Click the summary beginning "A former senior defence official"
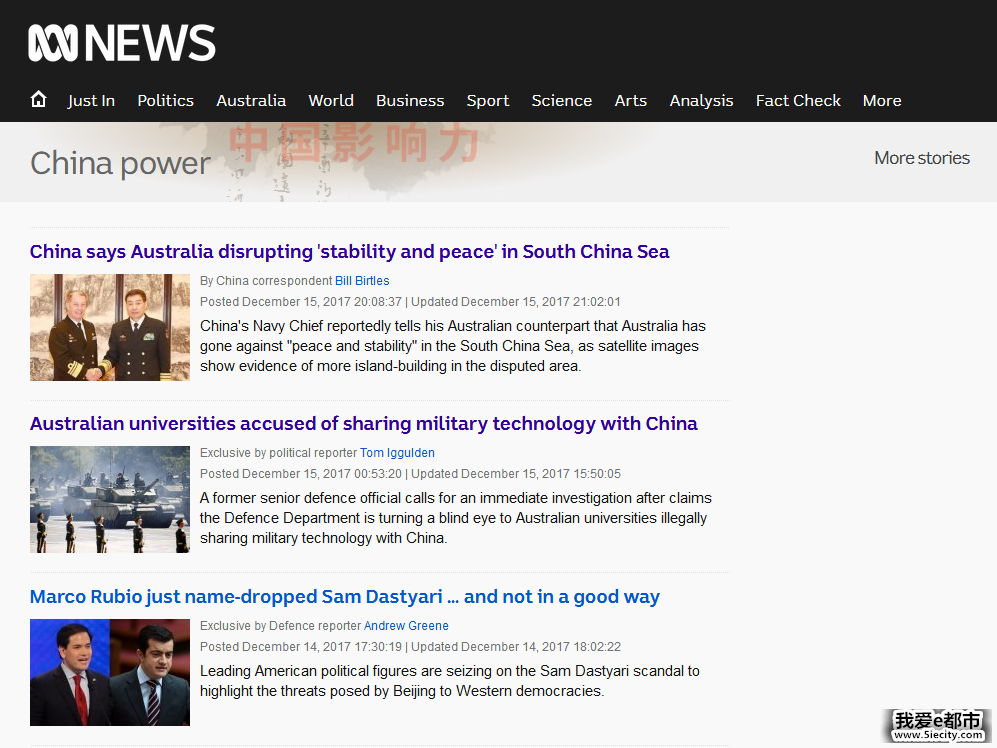Image resolution: width=997 pixels, height=748 pixels. (456, 518)
